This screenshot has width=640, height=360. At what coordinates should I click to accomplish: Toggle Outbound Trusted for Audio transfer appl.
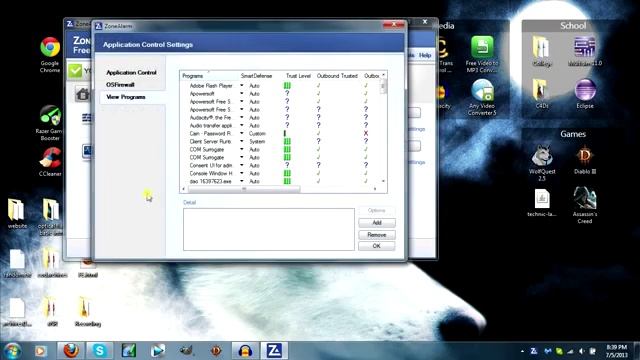pos(318,125)
